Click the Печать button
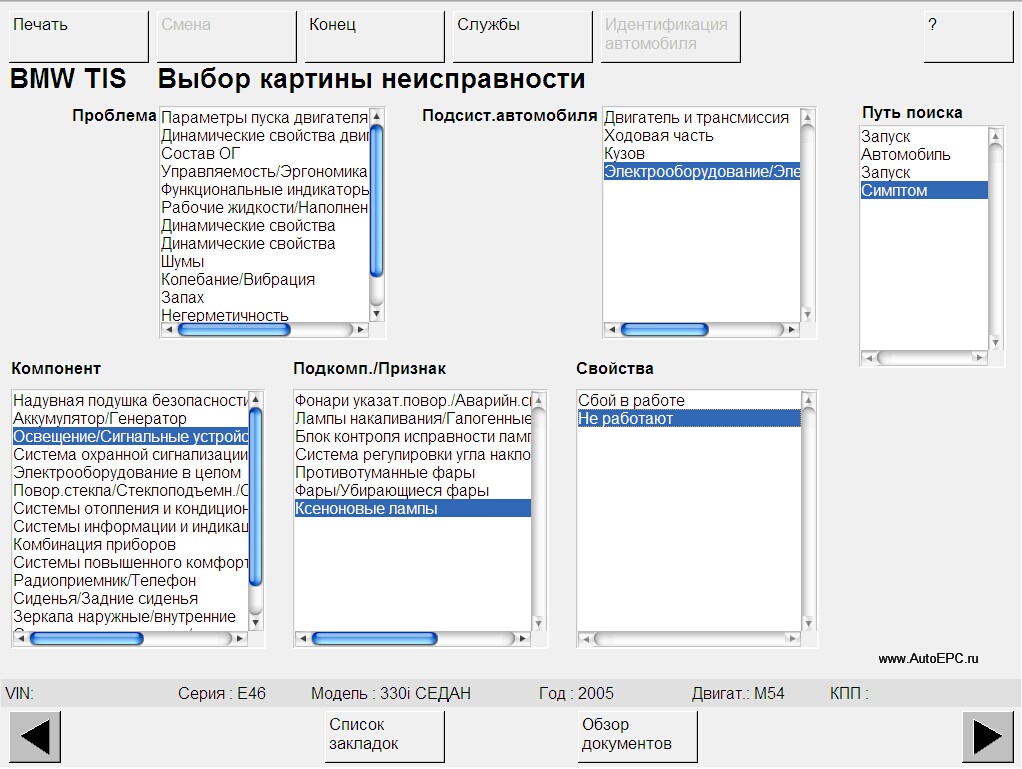Image resolution: width=1022 pixels, height=769 pixels. (79, 36)
